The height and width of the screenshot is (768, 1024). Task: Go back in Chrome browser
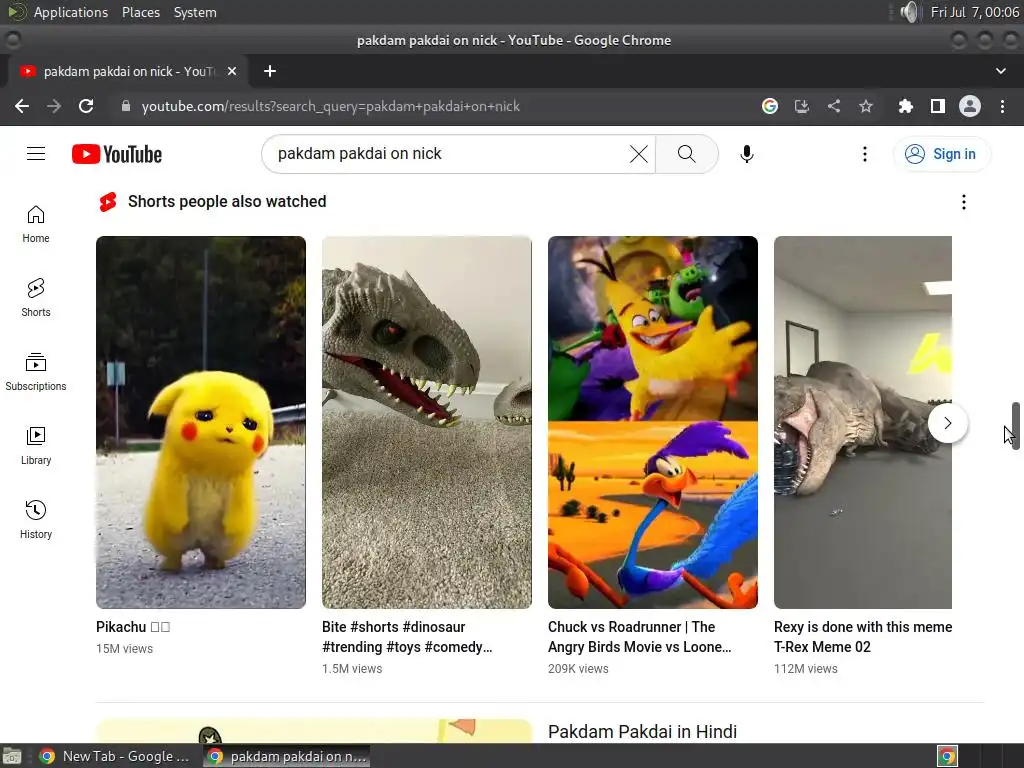click(x=22, y=106)
